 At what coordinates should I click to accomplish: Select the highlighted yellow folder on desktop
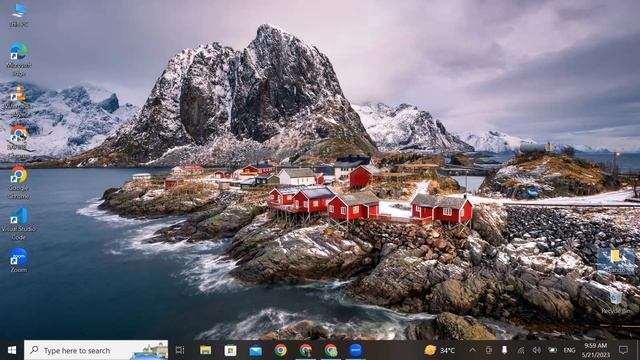coord(616,261)
